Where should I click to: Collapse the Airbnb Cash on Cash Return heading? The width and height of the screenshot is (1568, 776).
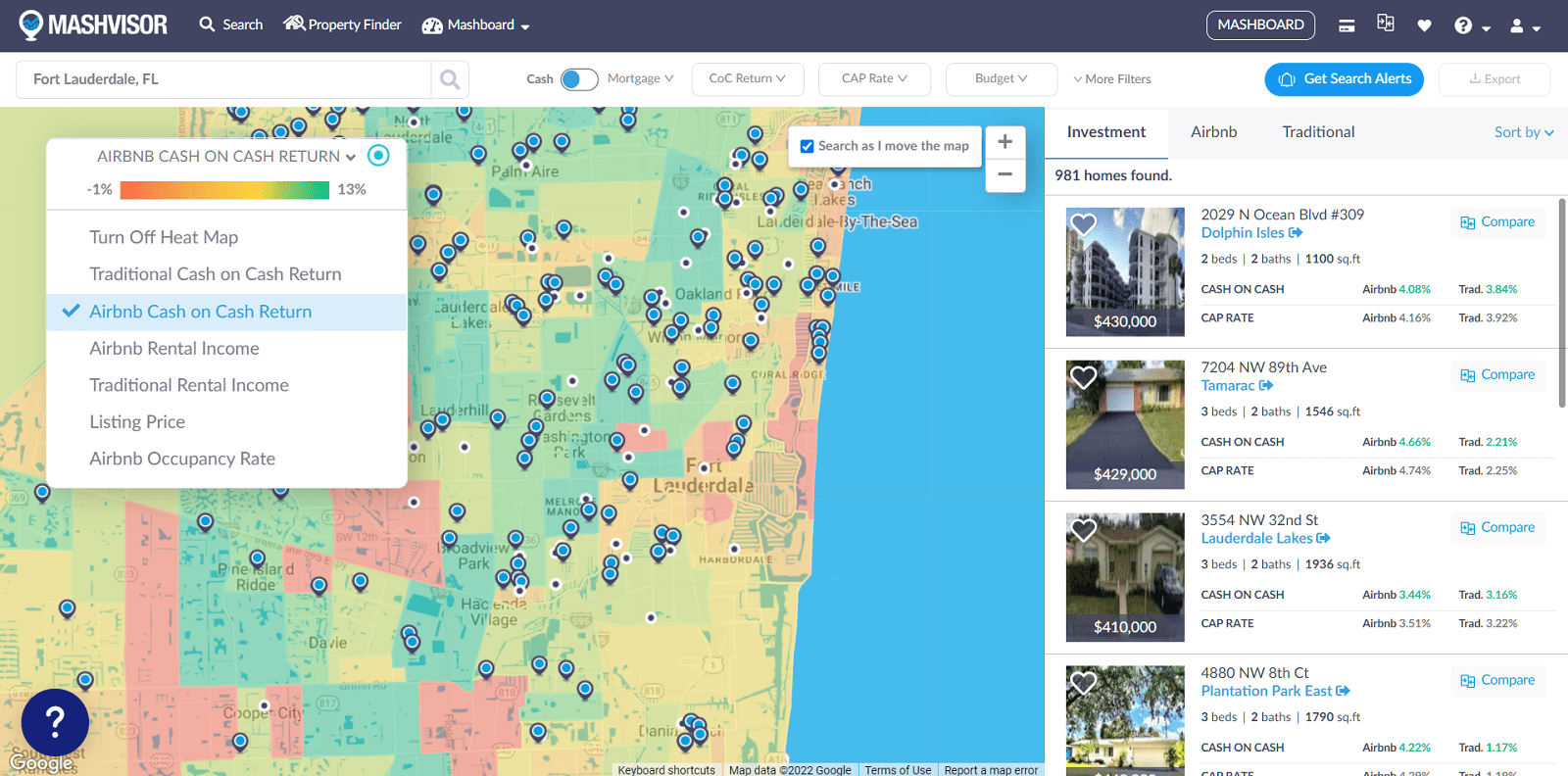pos(226,156)
